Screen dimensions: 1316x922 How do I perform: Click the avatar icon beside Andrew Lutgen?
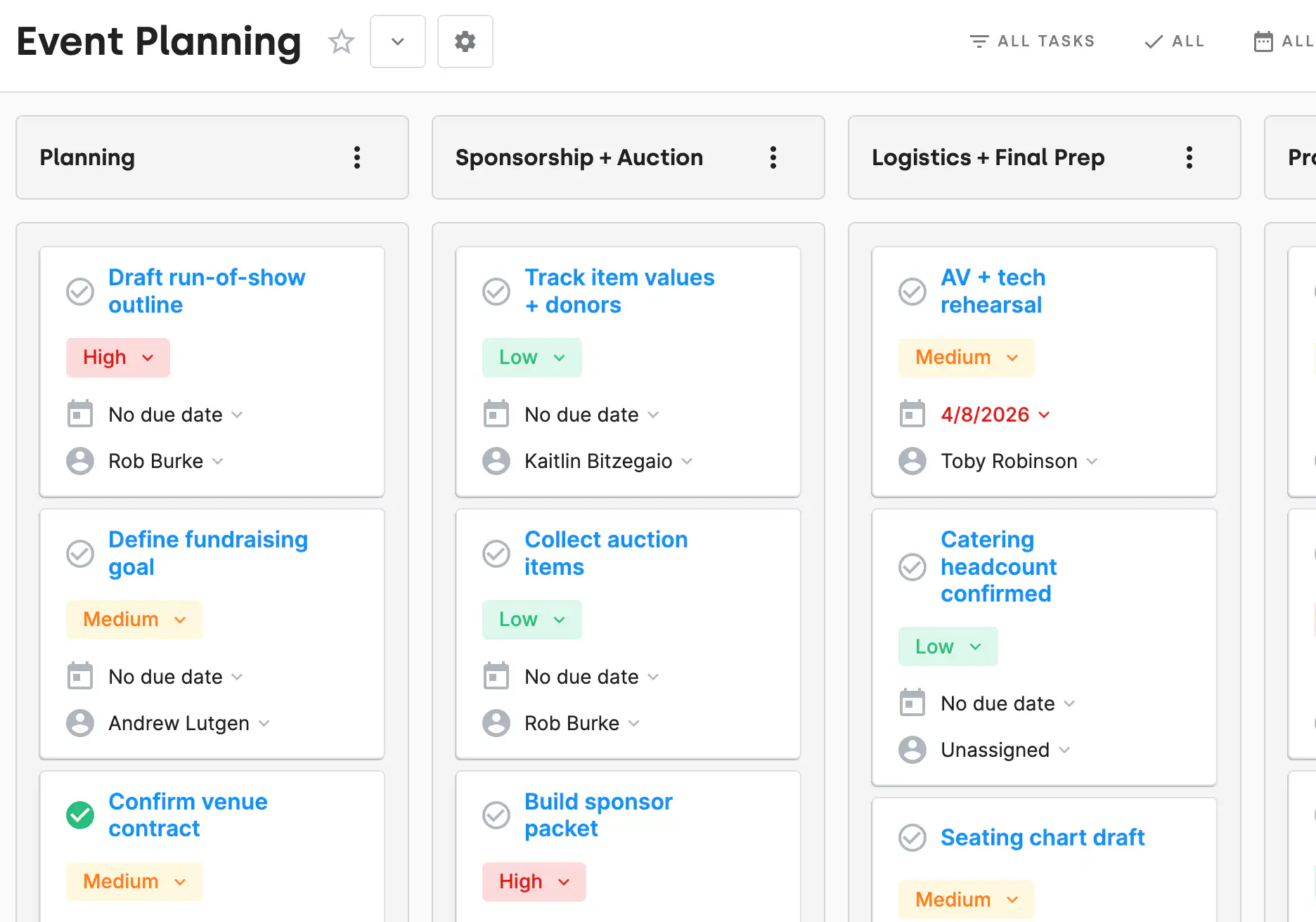(x=80, y=723)
